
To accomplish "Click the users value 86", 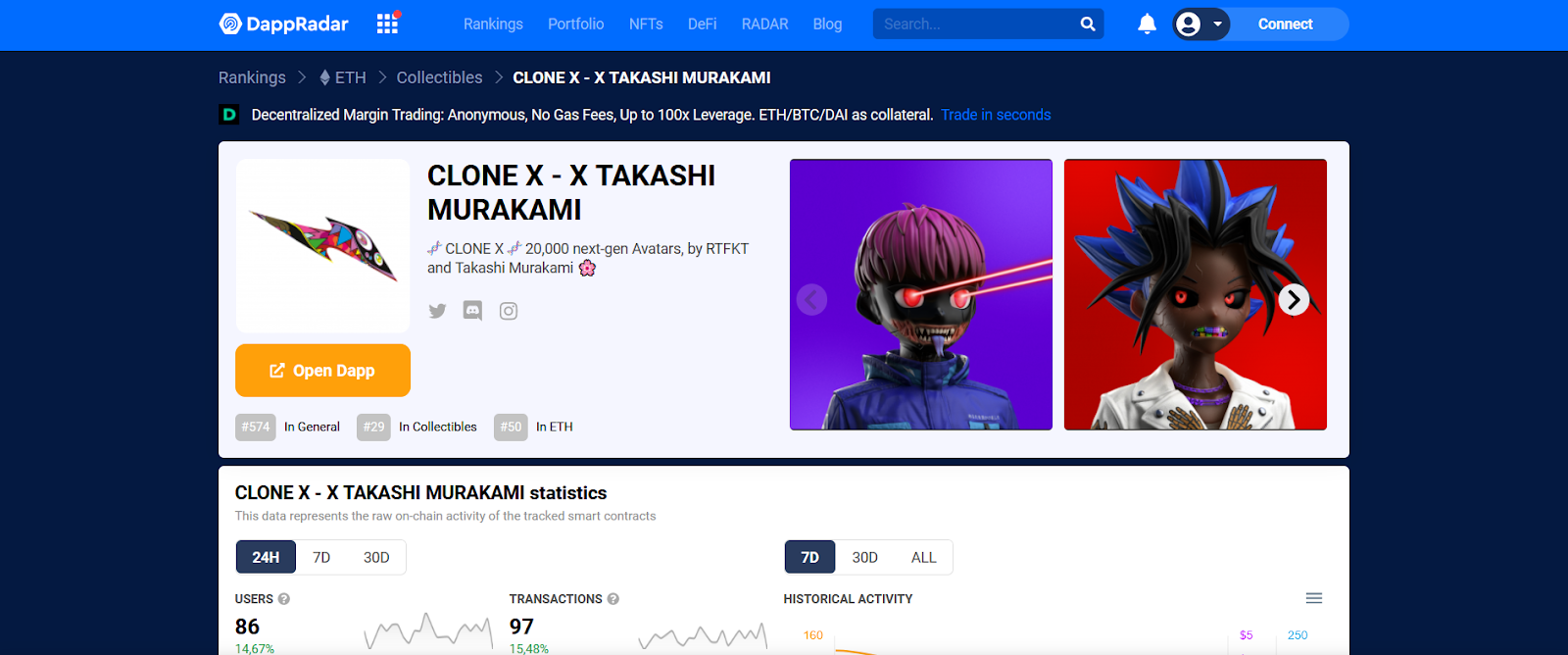I will pos(247,627).
